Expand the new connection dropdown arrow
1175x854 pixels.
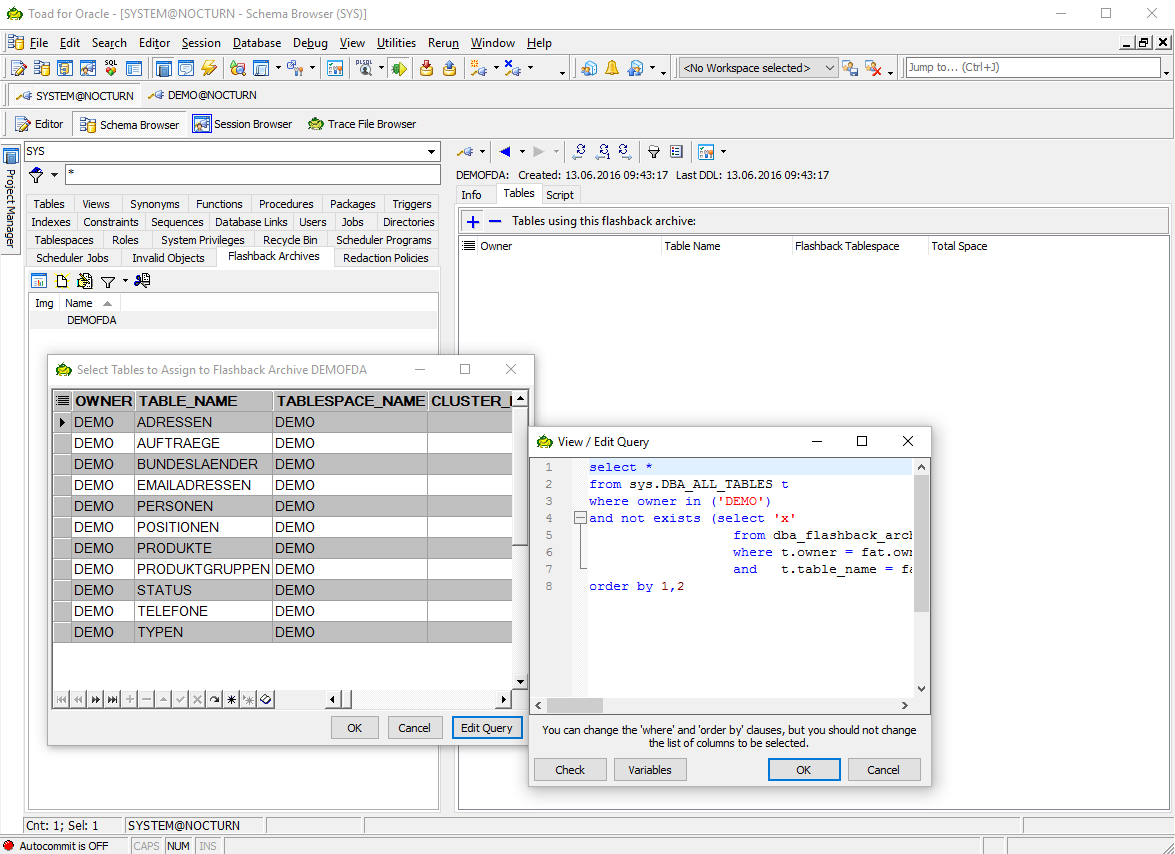pyautogui.click(x=495, y=68)
